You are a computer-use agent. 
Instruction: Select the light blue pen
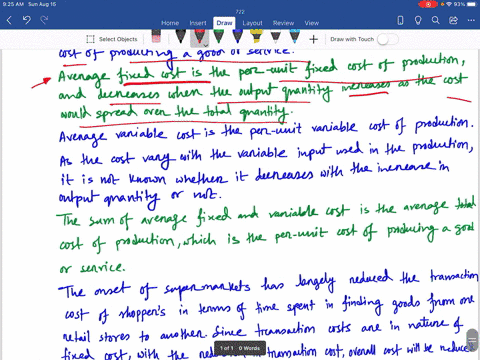tap(294, 37)
